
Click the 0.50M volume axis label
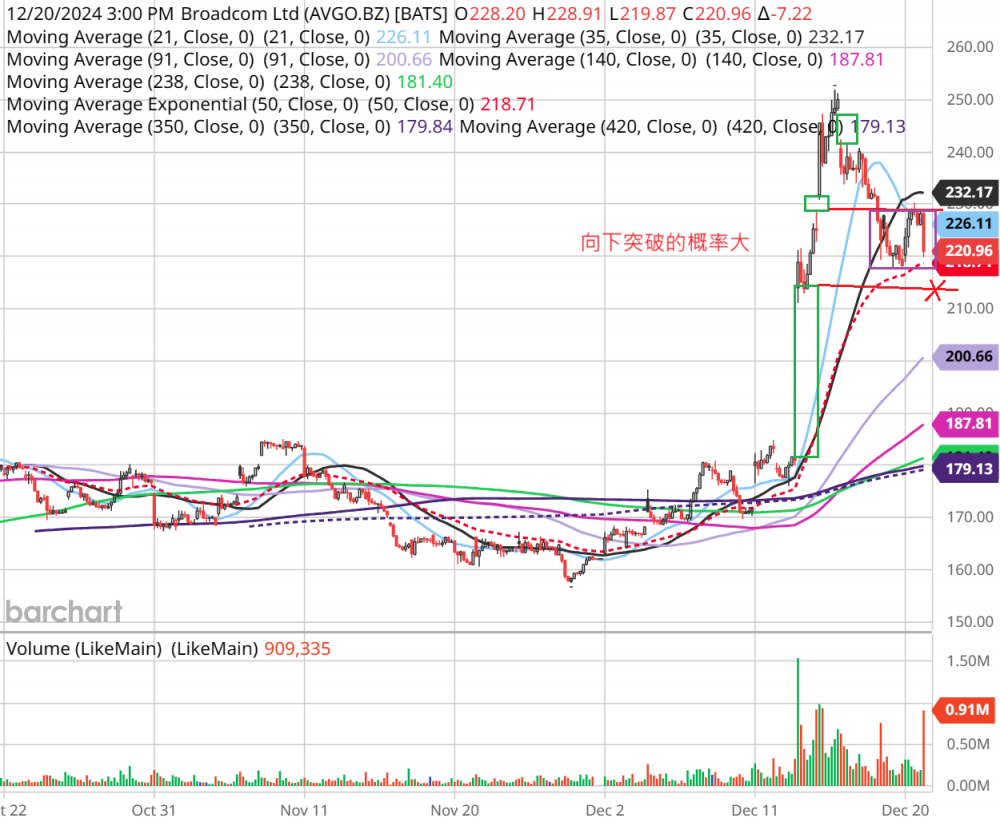[968, 744]
